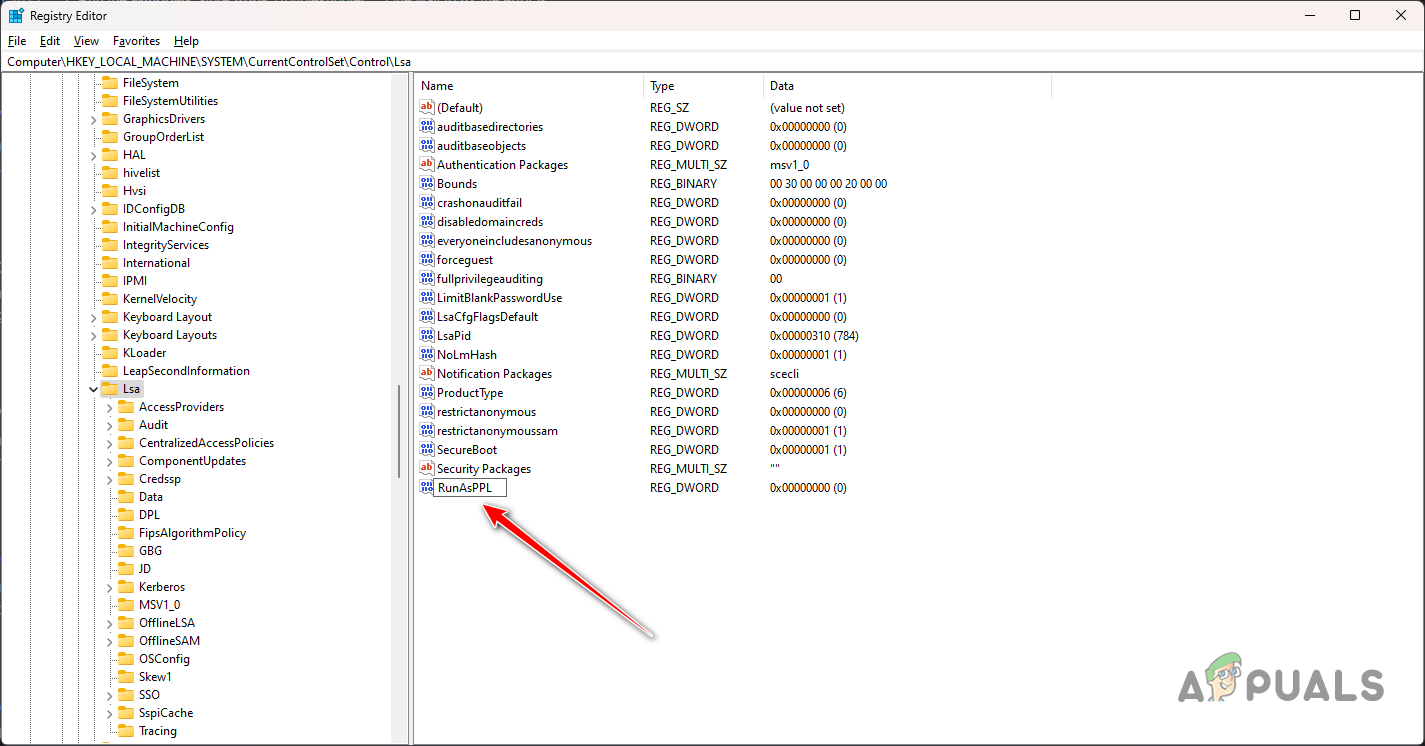
Task: Open the View menu
Action: click(x=87, y=41)
